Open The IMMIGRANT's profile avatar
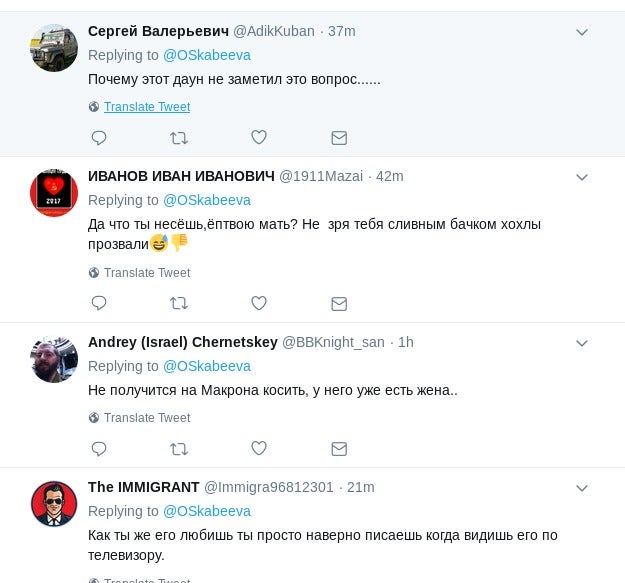This screenshot has height=583, width=625. coord(54,504)
